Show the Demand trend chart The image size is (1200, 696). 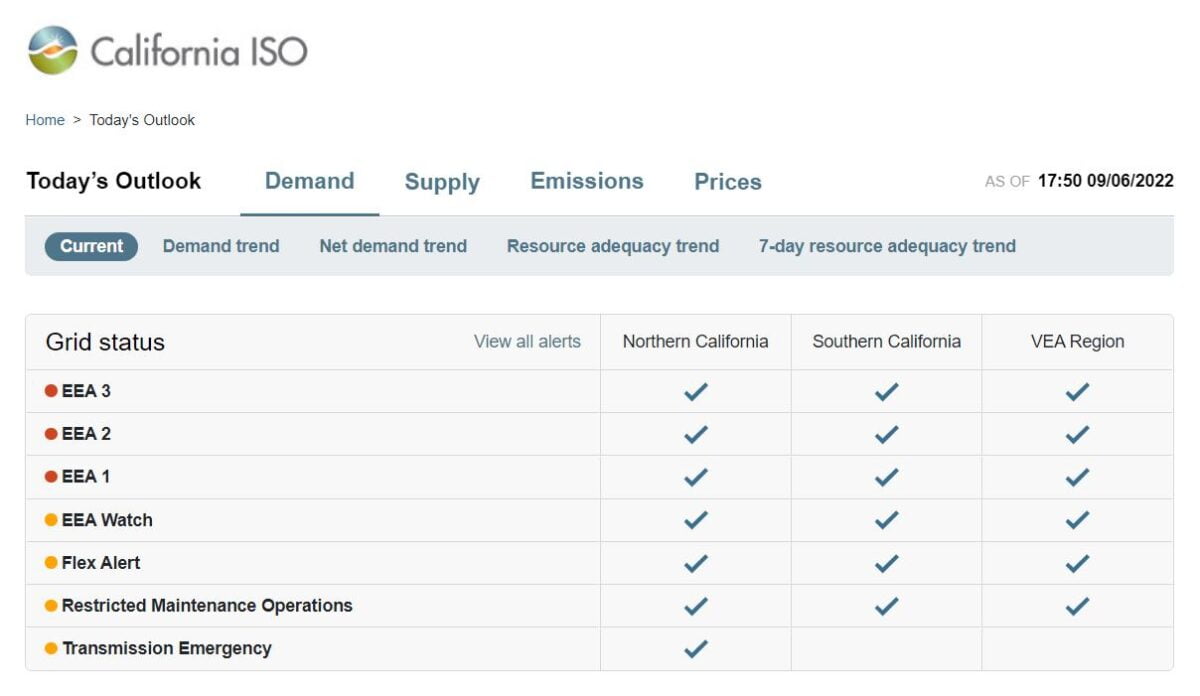(221, 246)
